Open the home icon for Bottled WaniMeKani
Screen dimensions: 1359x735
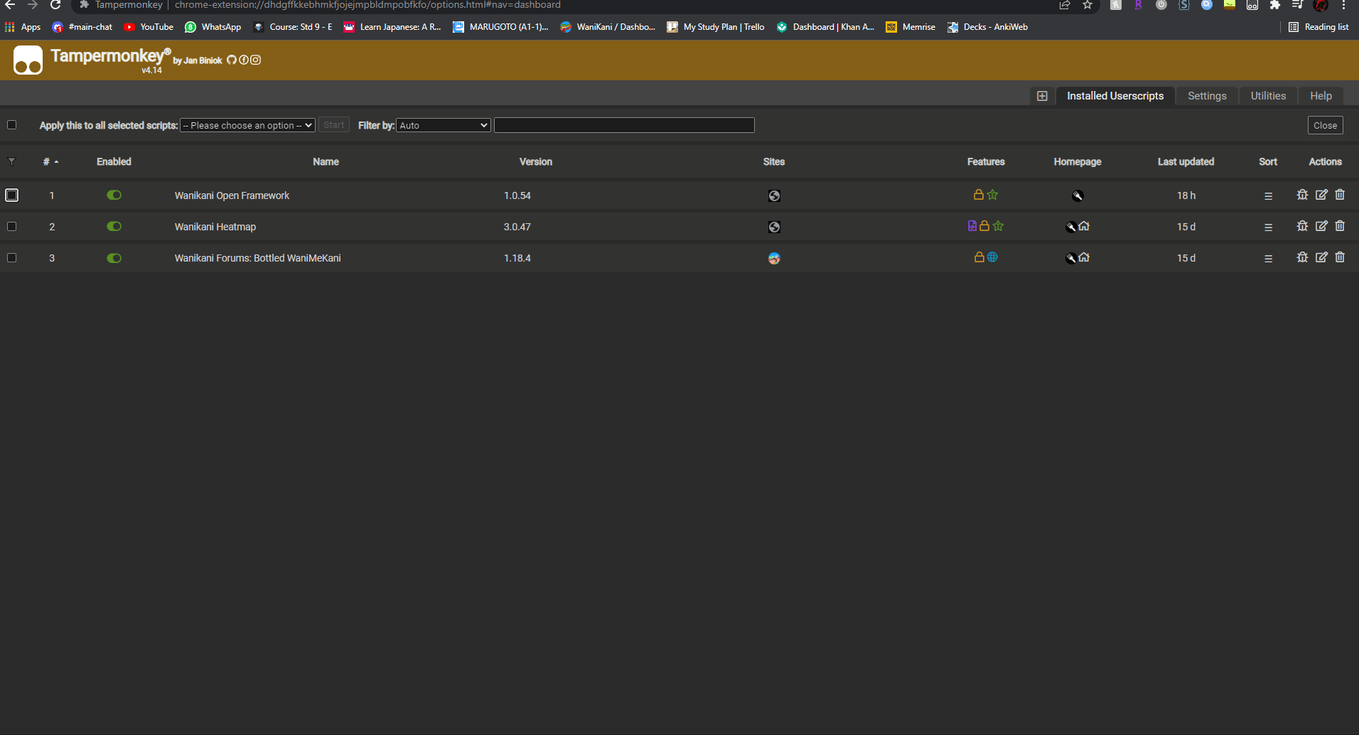tap(1084, 257)
